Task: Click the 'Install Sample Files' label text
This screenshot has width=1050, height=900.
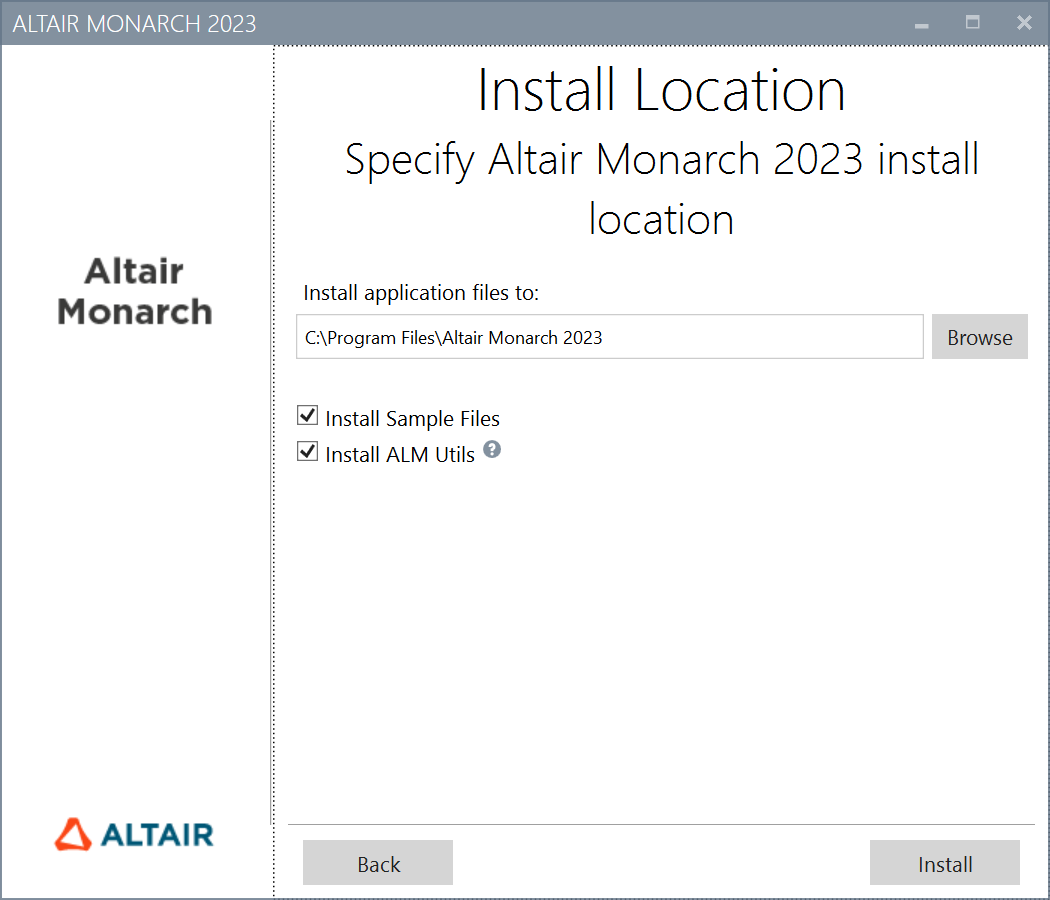Action: pyautogui.click(x=412, y=419)
